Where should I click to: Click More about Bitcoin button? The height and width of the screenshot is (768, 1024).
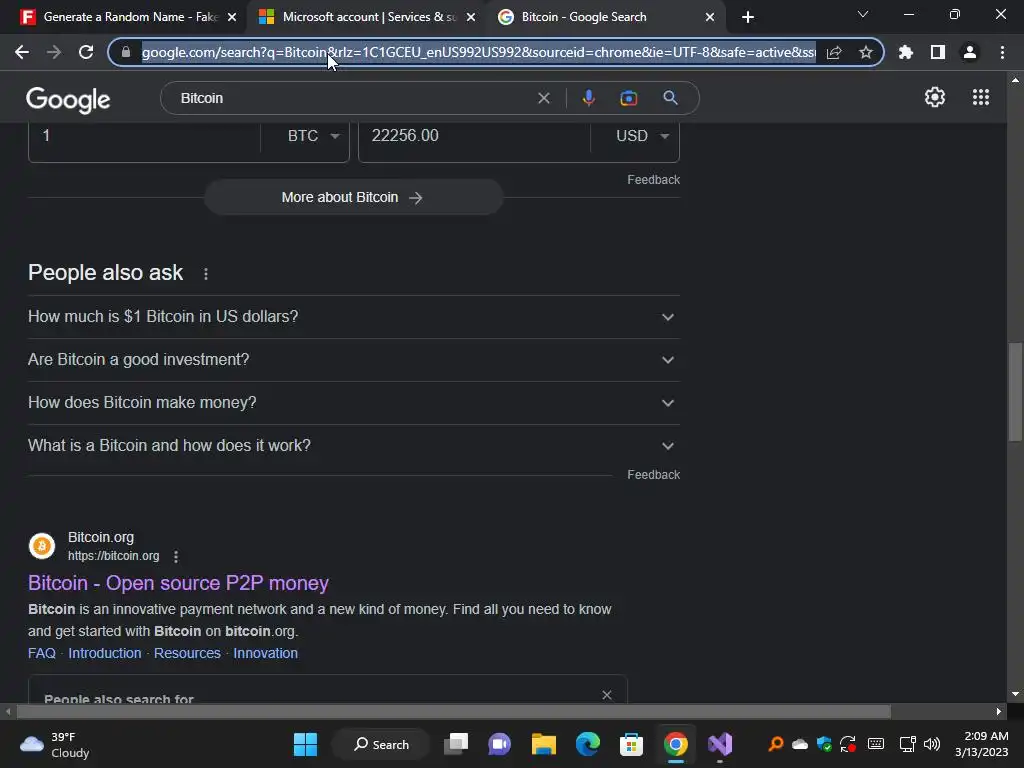point(353,197)
